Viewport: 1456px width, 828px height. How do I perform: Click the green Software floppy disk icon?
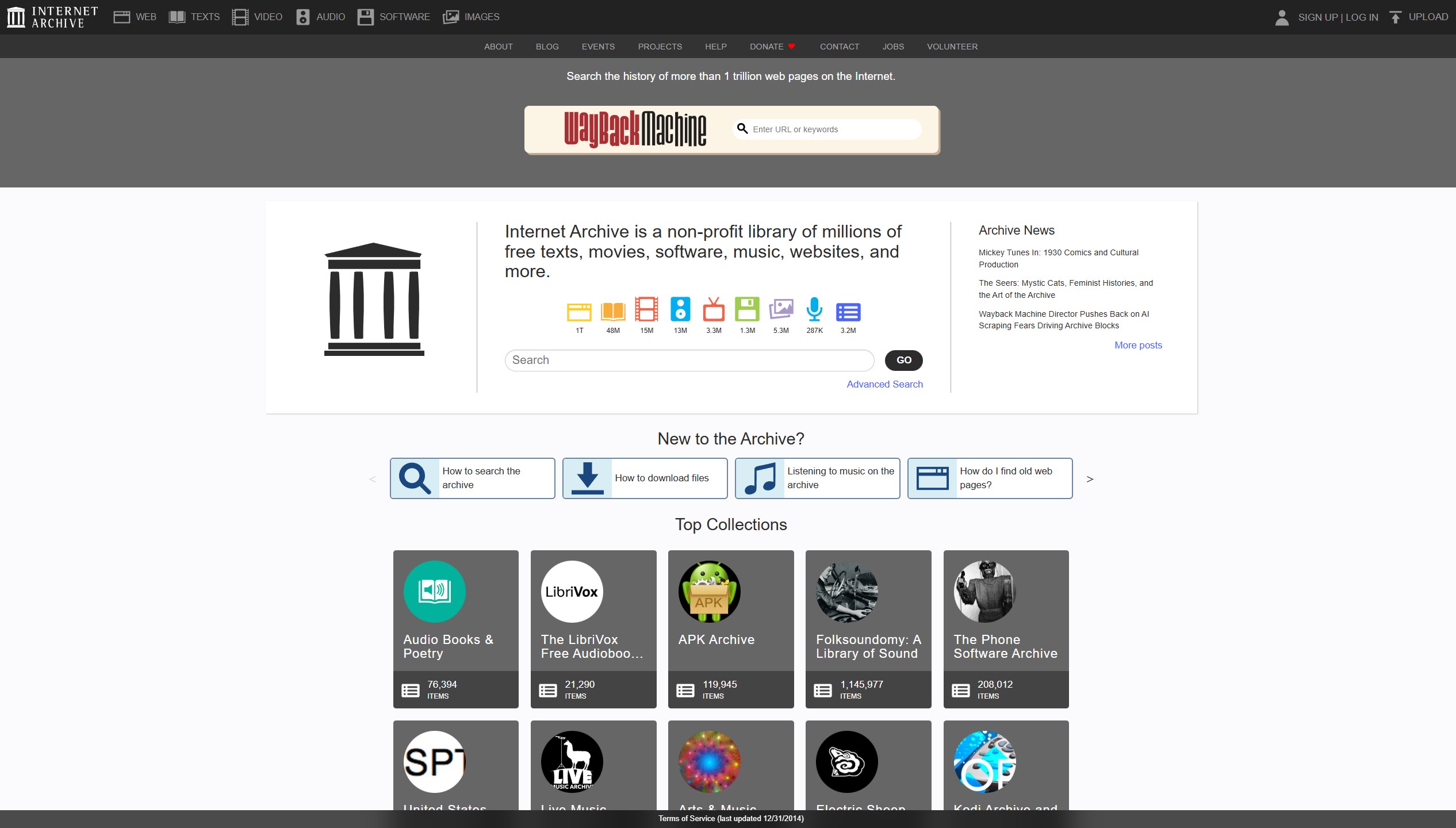point(747,310)
